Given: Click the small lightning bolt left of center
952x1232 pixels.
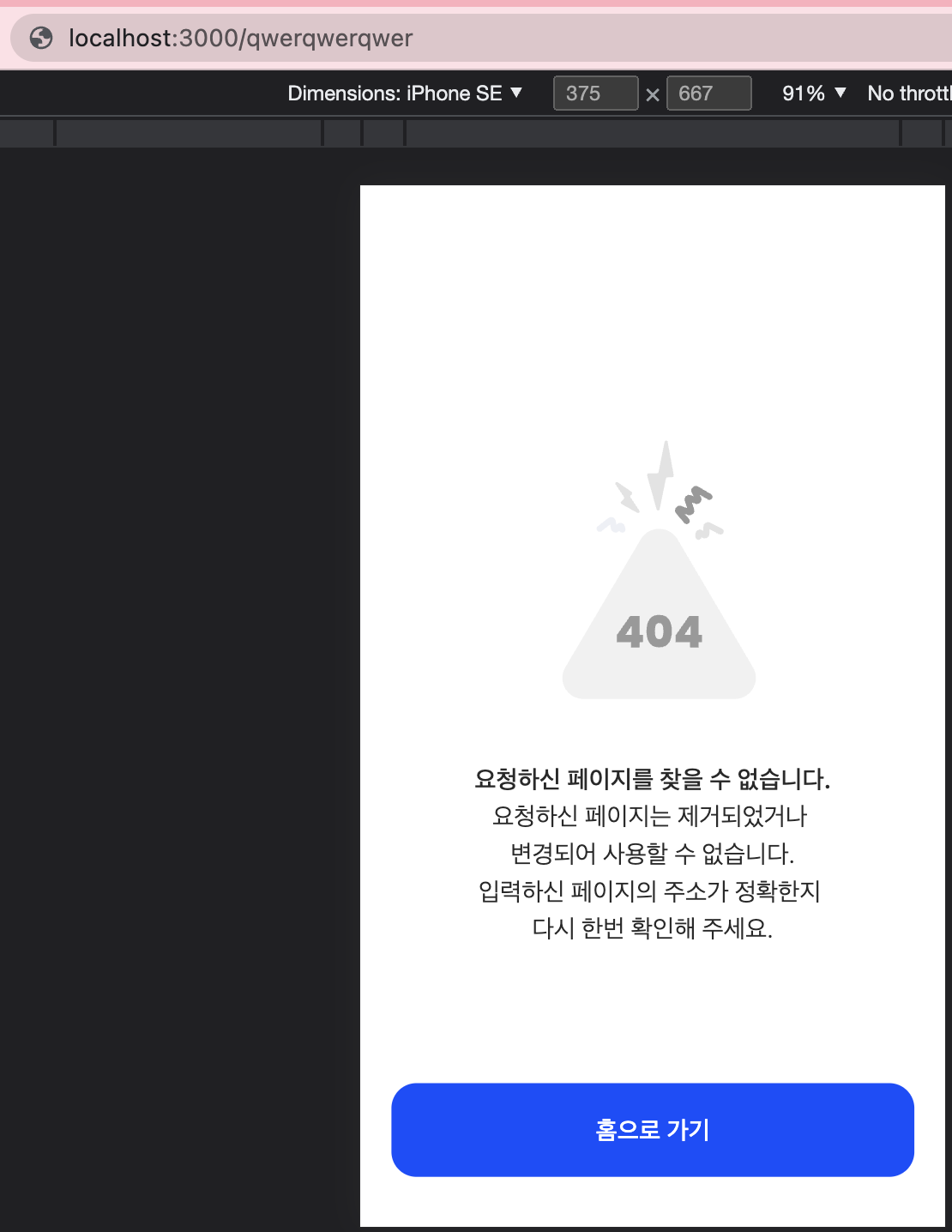Looking at the screenshot, I should click(x=628, y=497).
